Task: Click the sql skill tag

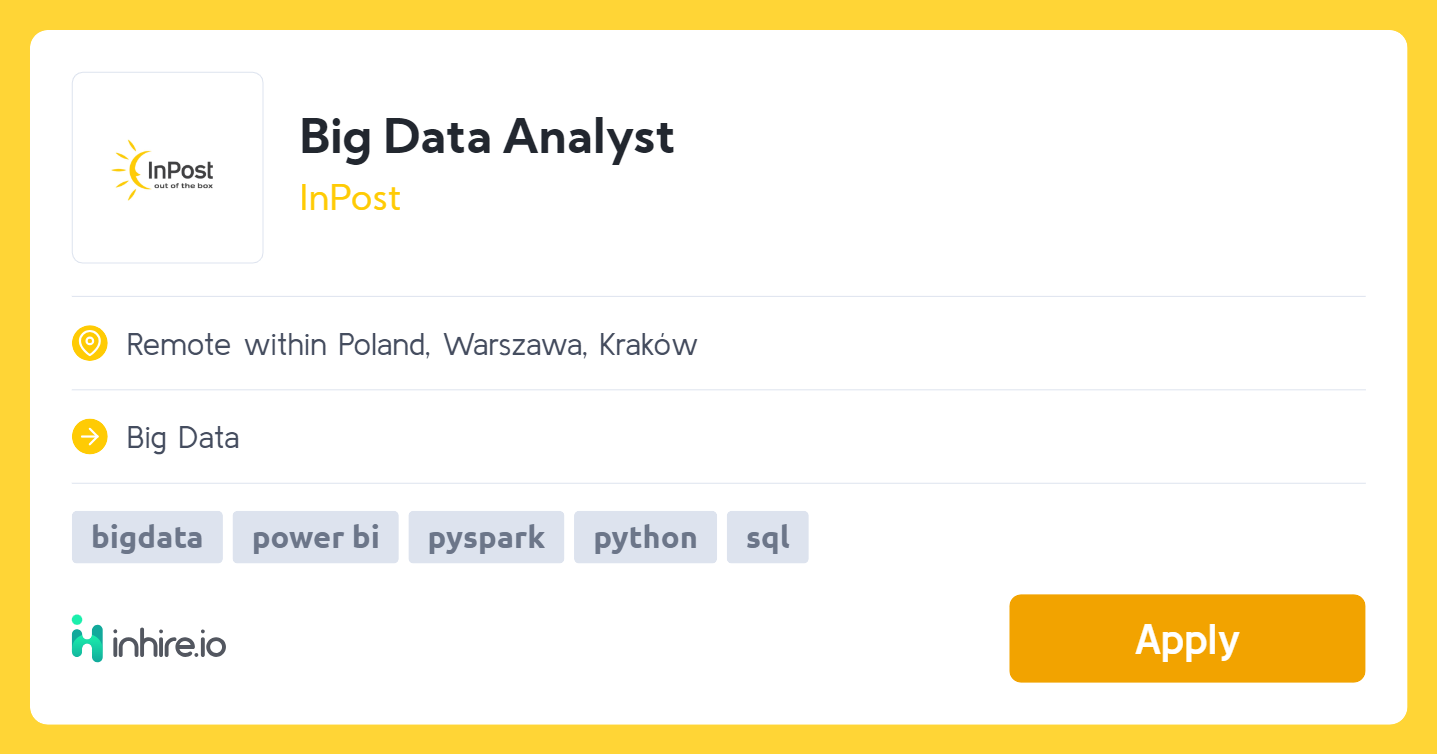Action: (x=767, y=537)
